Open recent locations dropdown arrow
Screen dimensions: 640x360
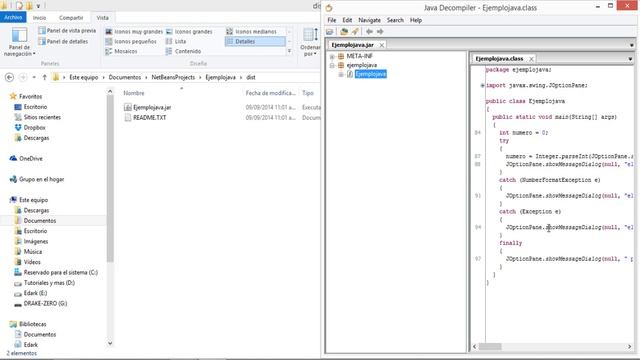pos(34,77)
